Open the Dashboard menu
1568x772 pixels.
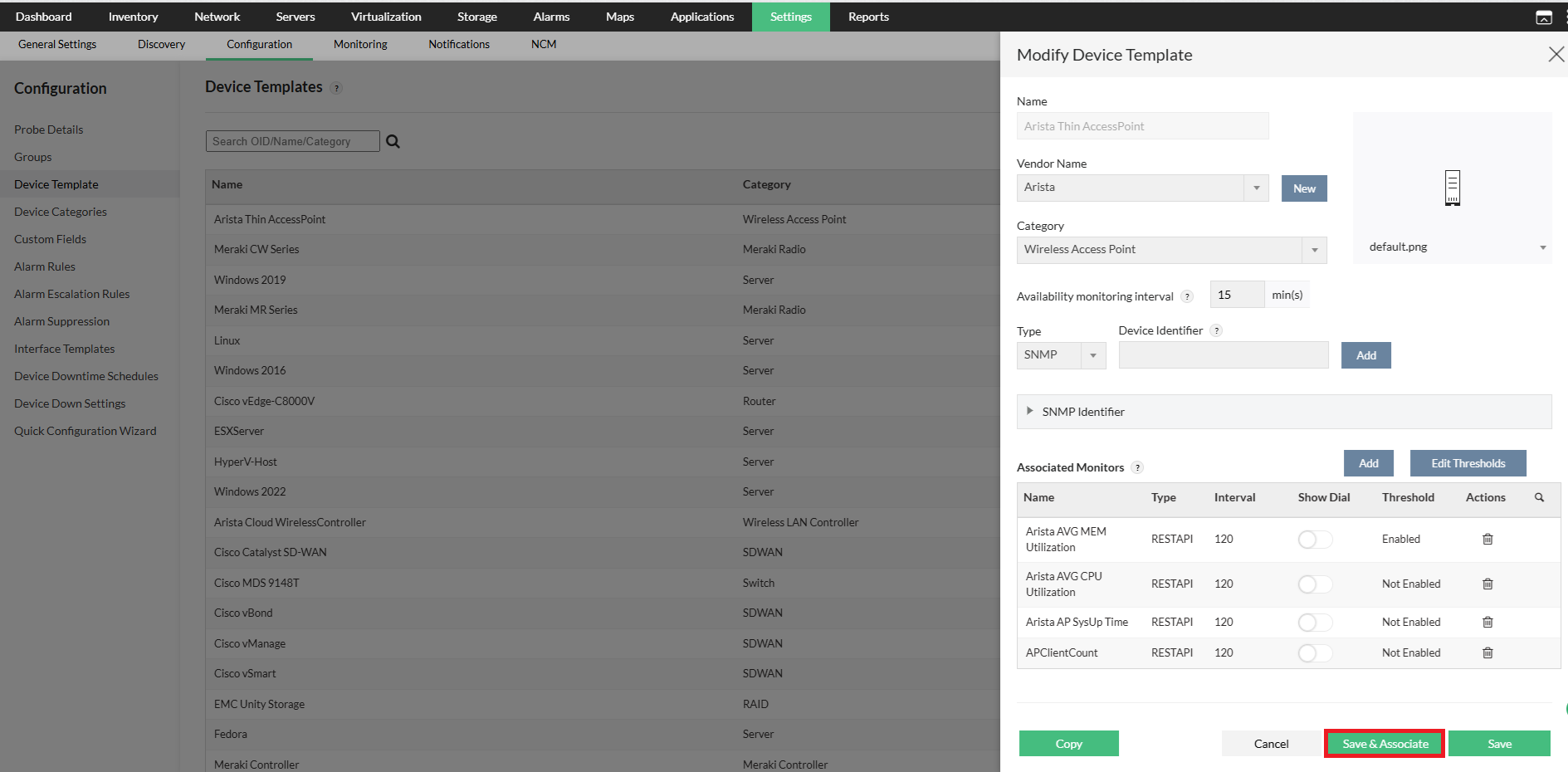[x=44, y=17]
